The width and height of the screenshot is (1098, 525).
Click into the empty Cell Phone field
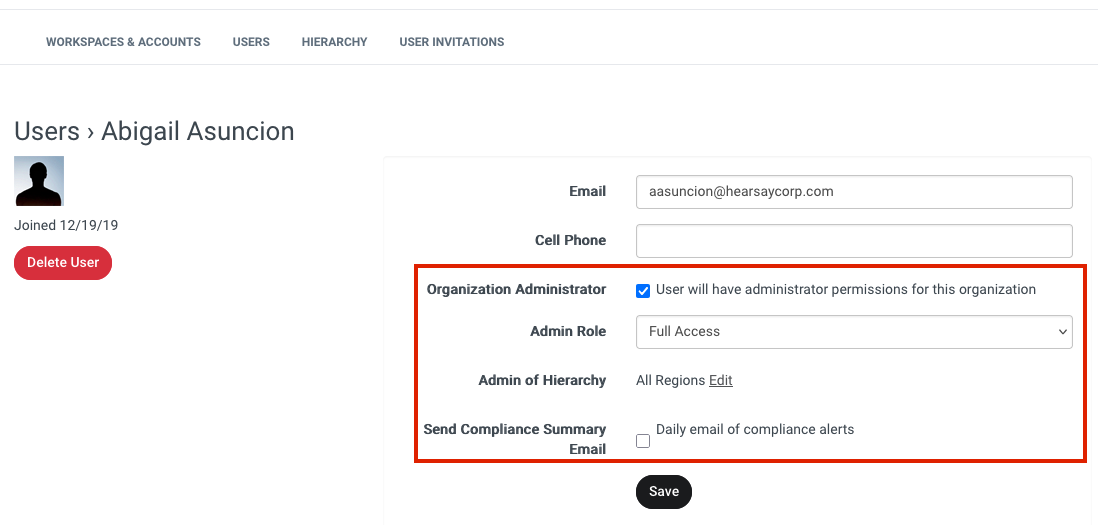point(854,241)
